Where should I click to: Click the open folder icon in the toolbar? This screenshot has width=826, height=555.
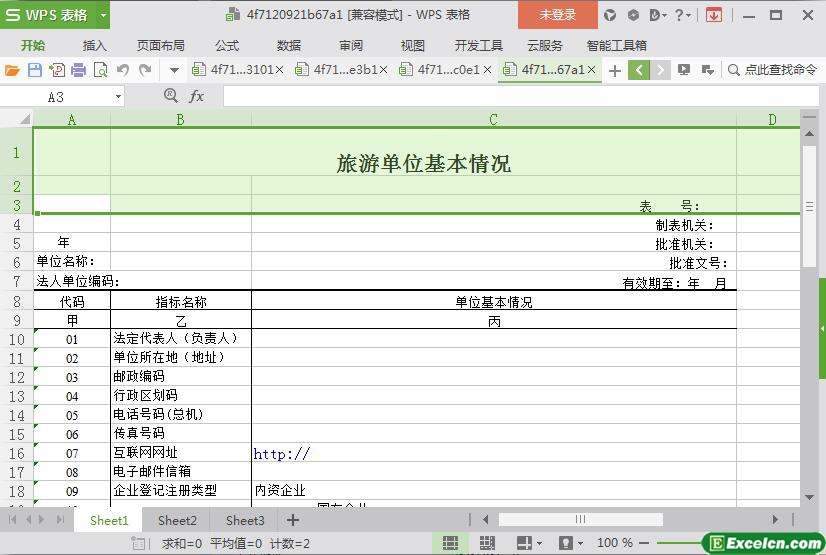click(x=12, y=70)
